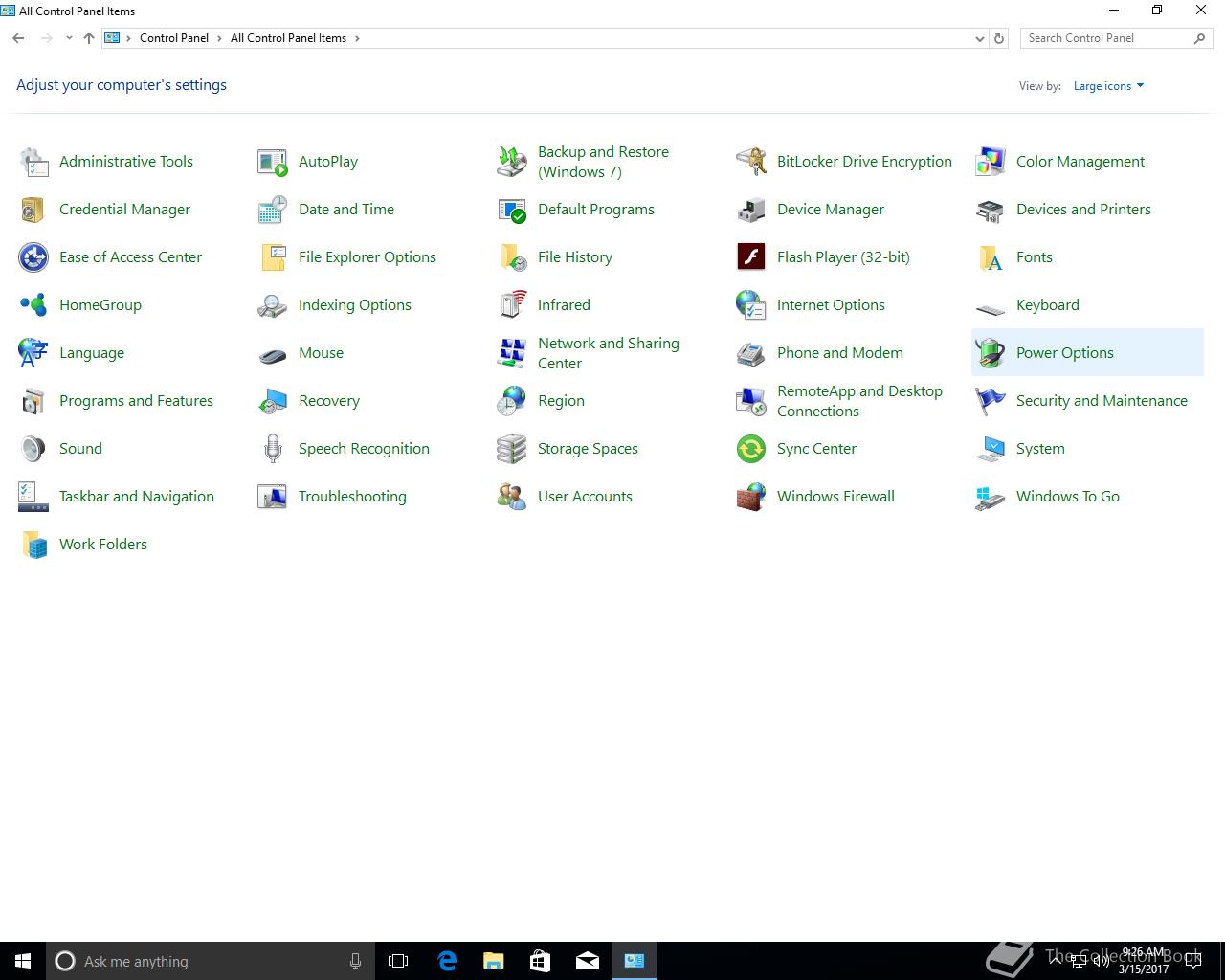Click the Troubleshooting link

[x=352, y=497]
